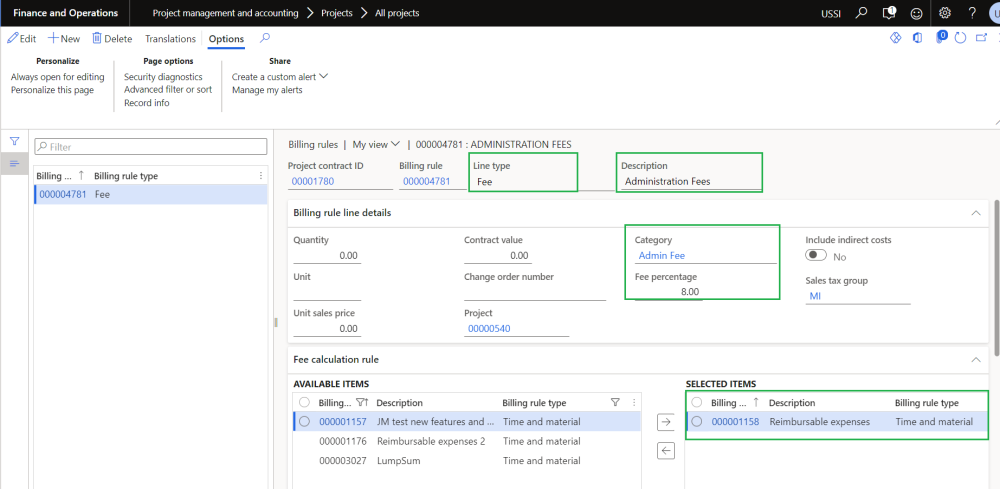Open the settings gear icon
The height and width of the screenshot is (489, 1000).
tap(945, 13)
